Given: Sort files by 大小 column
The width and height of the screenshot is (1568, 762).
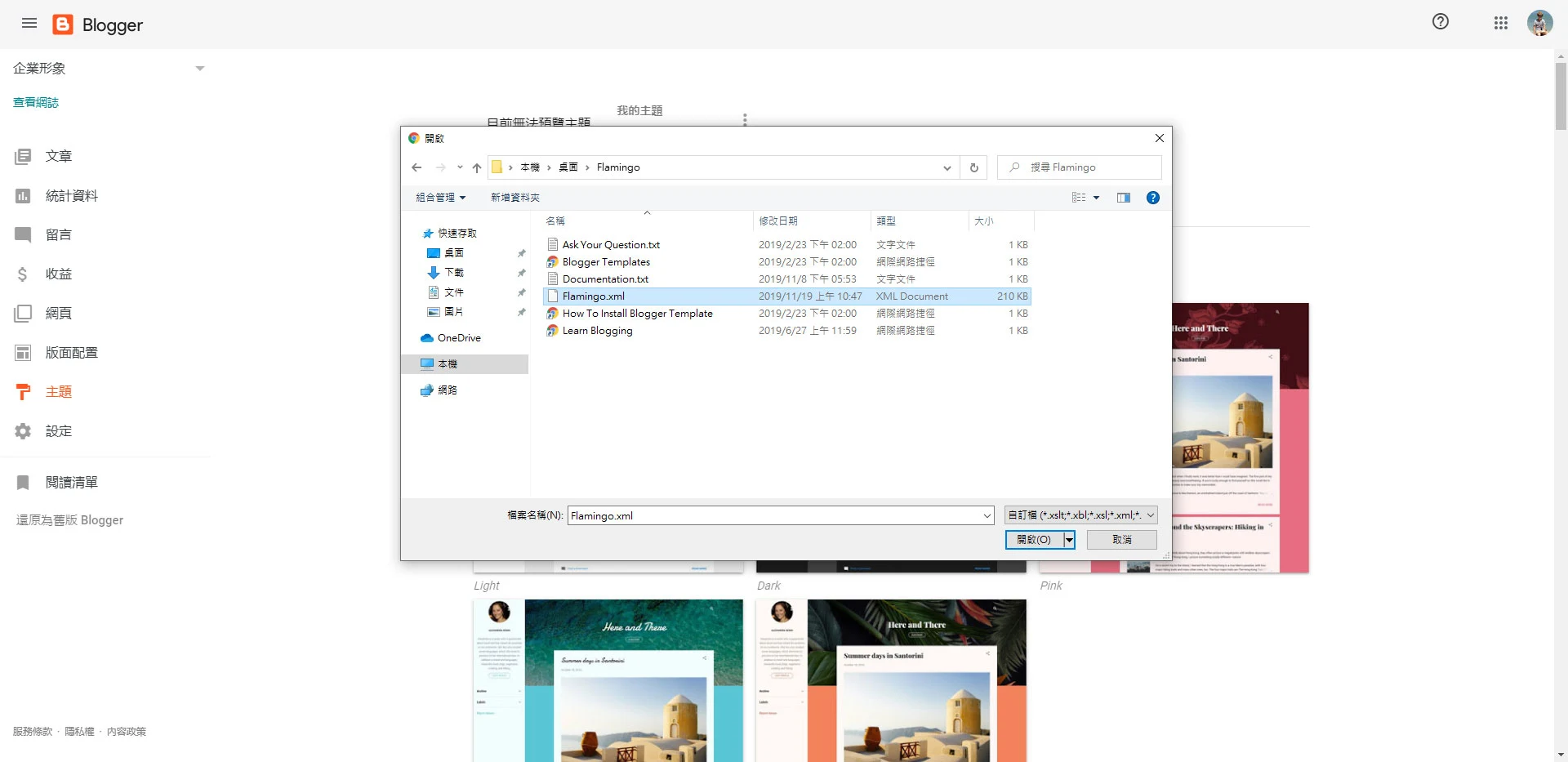Looking at the screenshot, I should click(1002, 221).
